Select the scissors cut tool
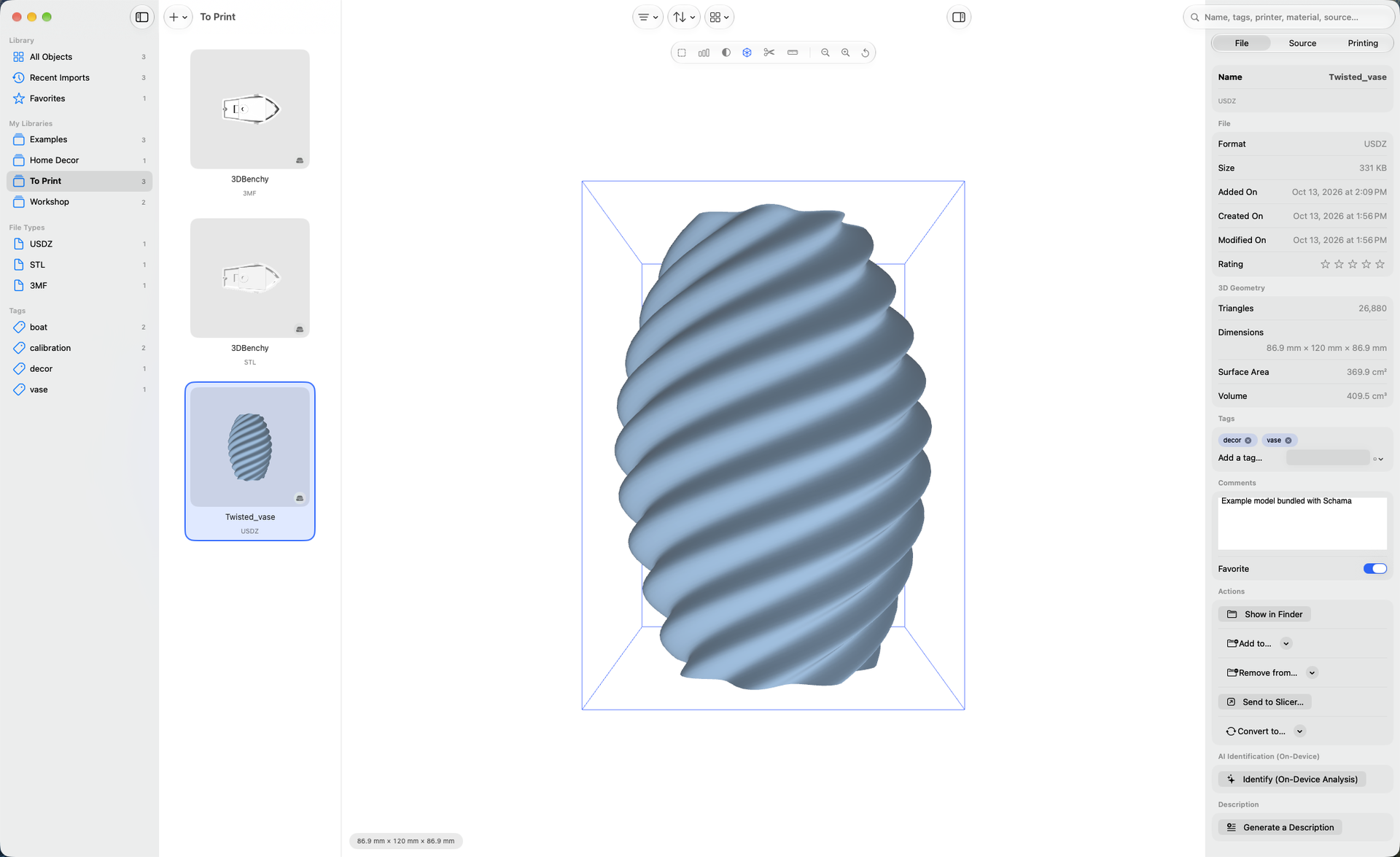1400x857 pixels. coord(769,53)
